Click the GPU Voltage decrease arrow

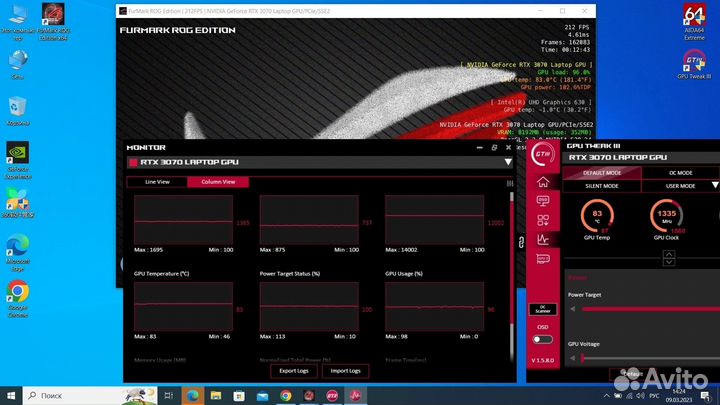pos(573,358)
